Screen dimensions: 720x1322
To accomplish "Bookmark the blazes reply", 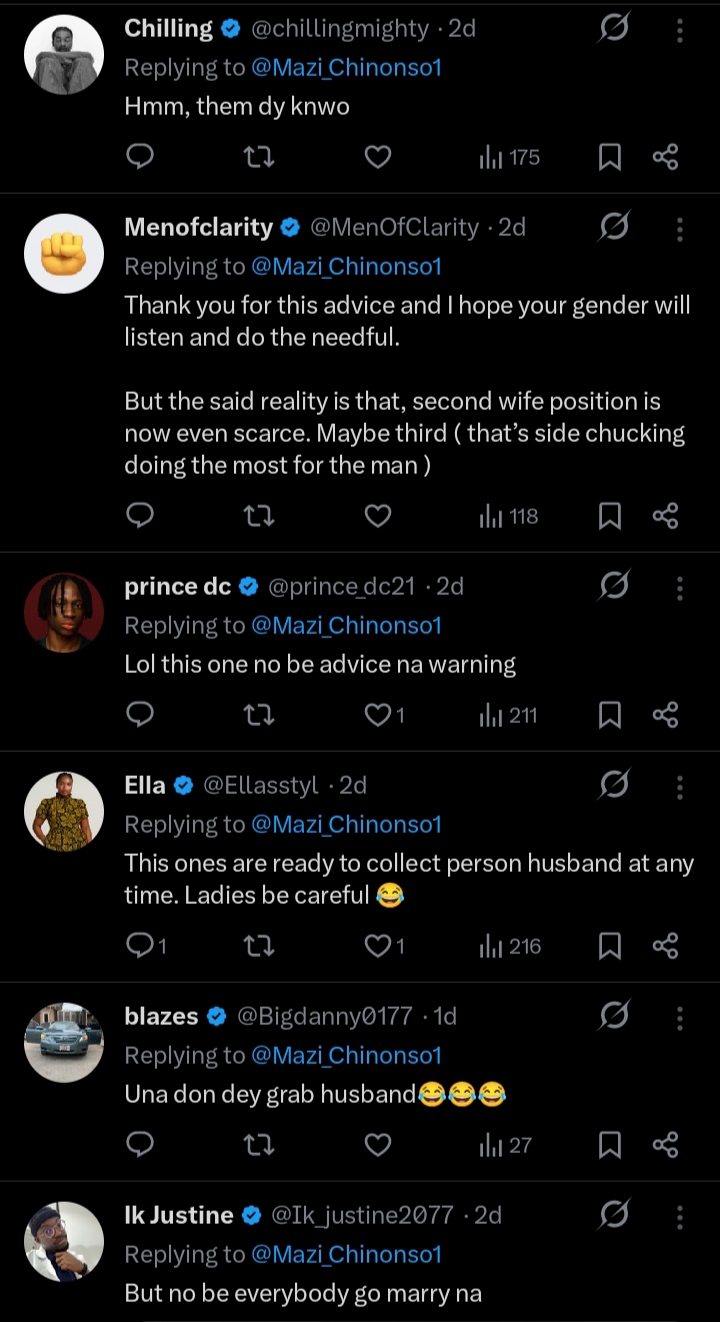I will click(609, 1145).
